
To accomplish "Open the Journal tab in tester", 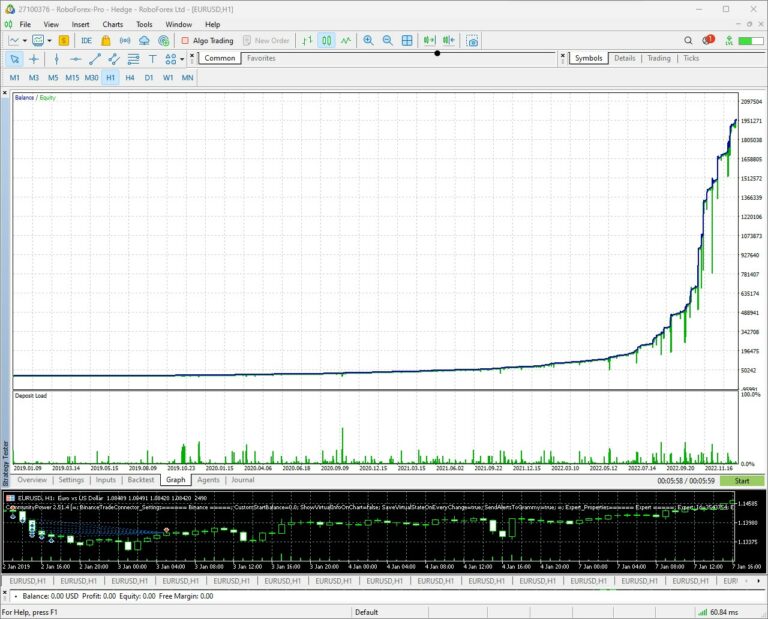I will pyautogui.click(x=243, y=480).
